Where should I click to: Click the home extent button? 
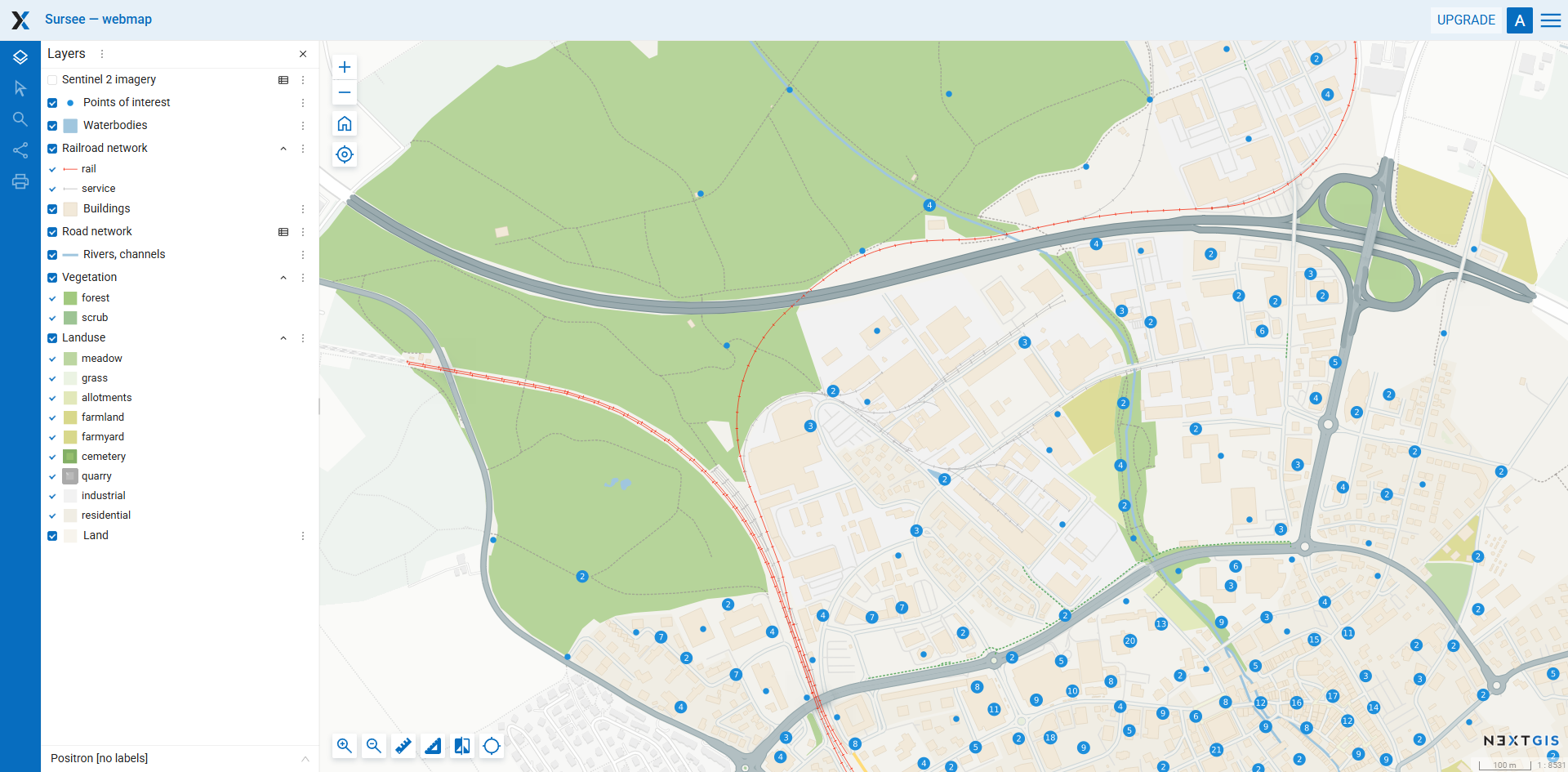(345, 123)
